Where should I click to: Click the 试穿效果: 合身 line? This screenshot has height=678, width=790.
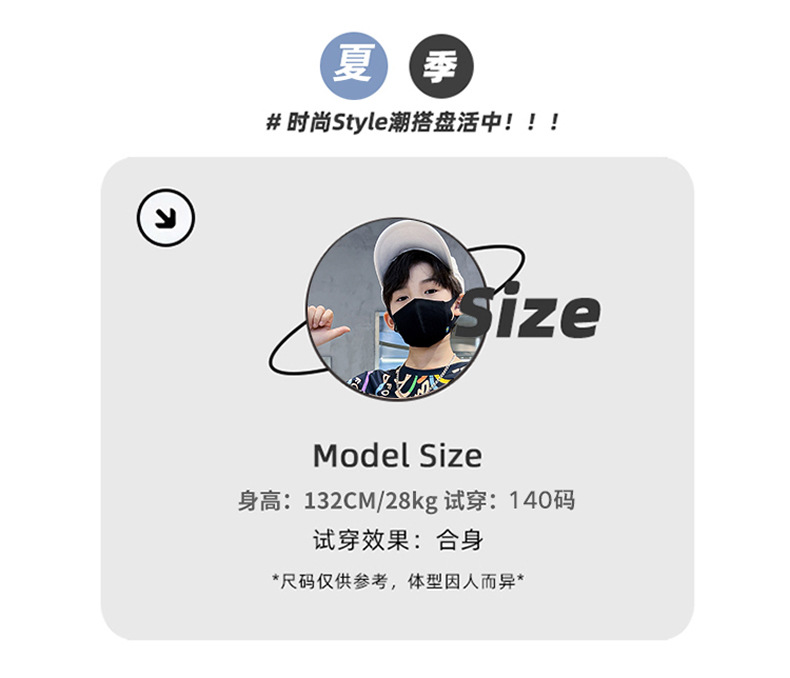click(x=398, y=540)
